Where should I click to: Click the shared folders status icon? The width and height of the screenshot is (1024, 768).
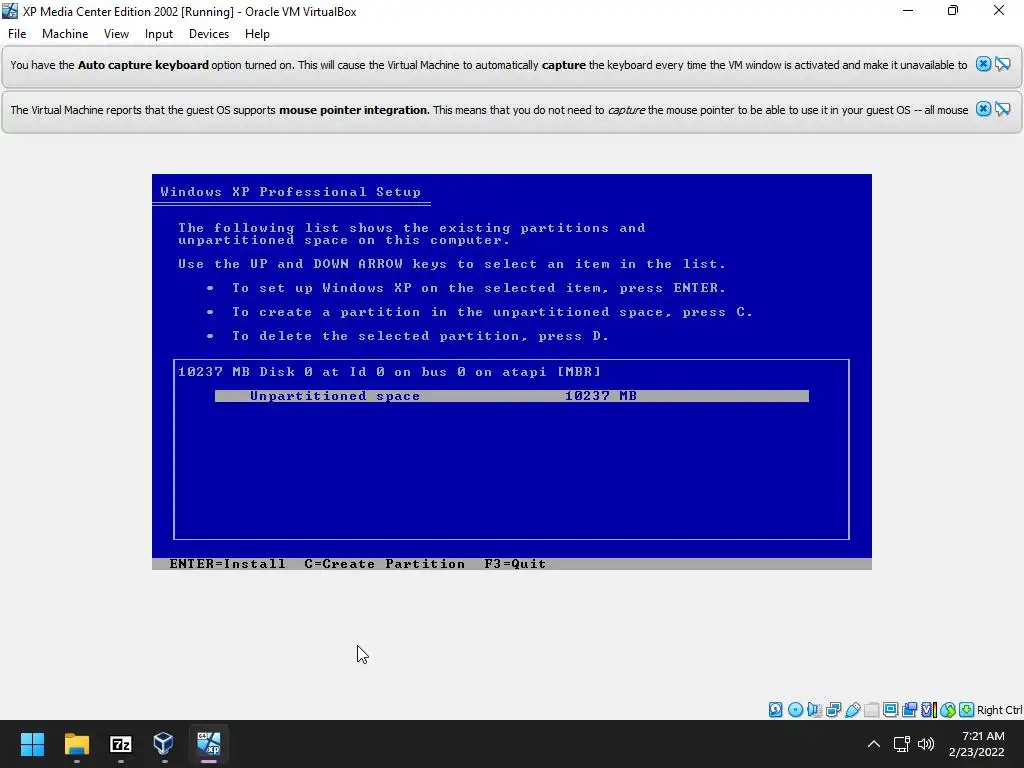871,709
